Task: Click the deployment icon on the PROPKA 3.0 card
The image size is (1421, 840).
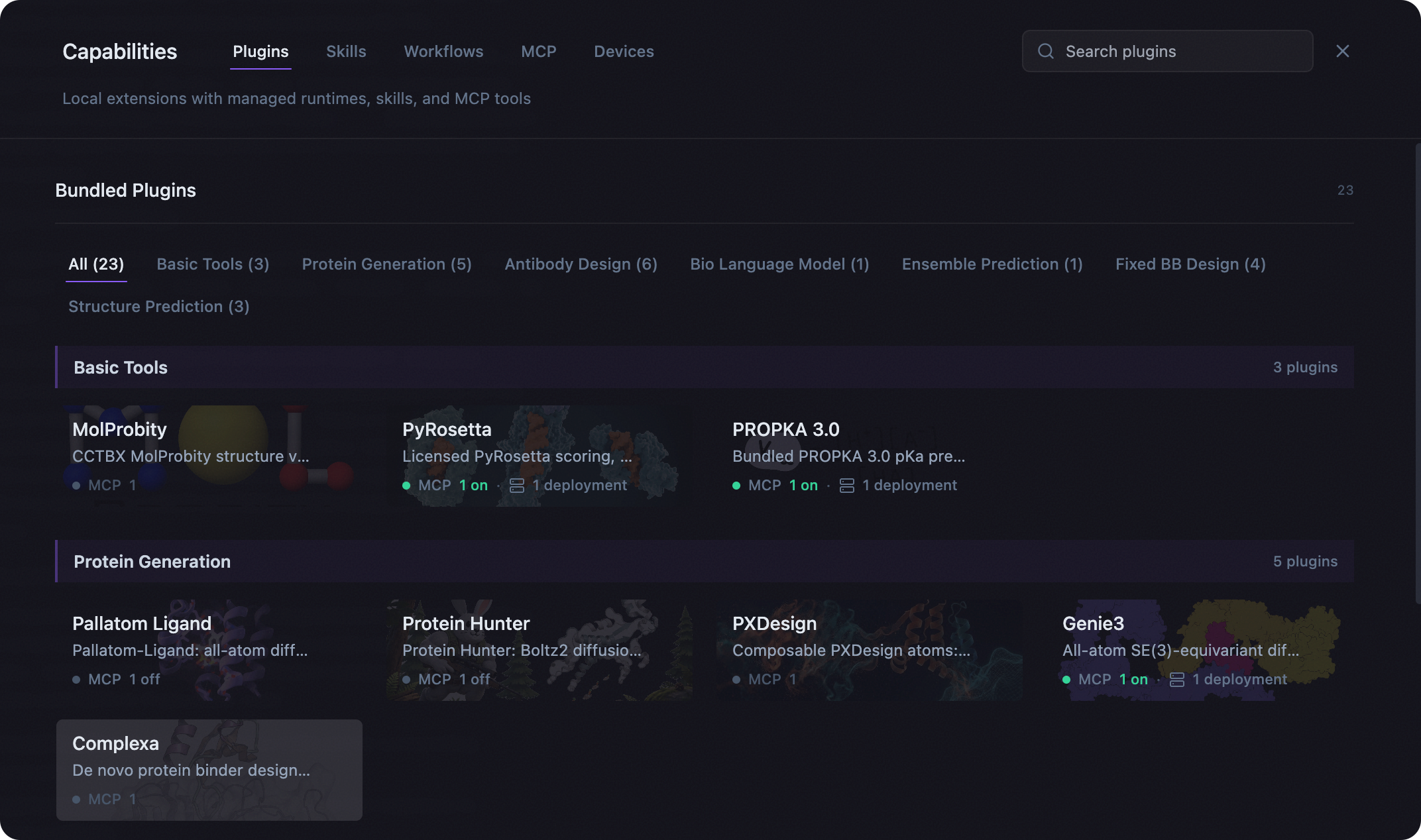Action: coord(847,486)
